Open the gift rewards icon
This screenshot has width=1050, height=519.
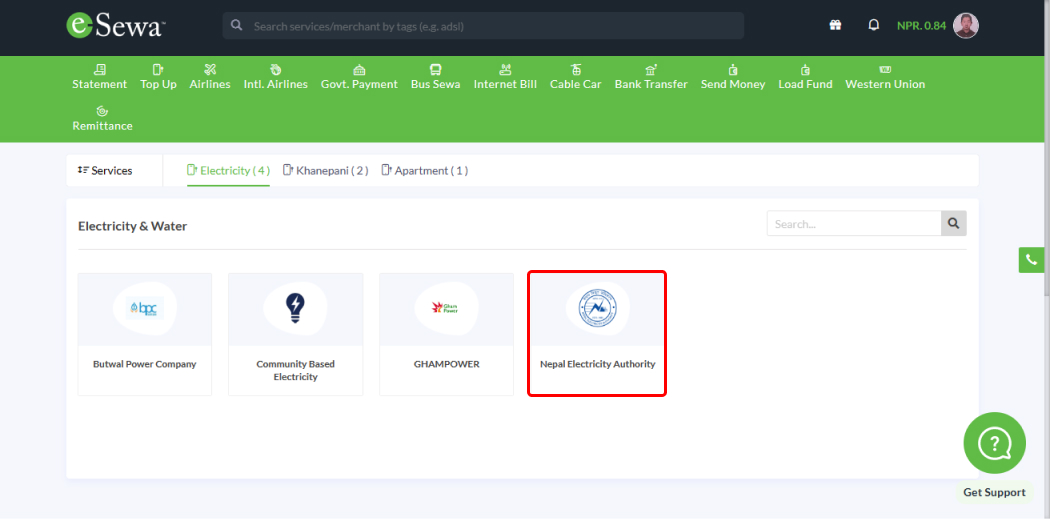[x=835, y=25]
